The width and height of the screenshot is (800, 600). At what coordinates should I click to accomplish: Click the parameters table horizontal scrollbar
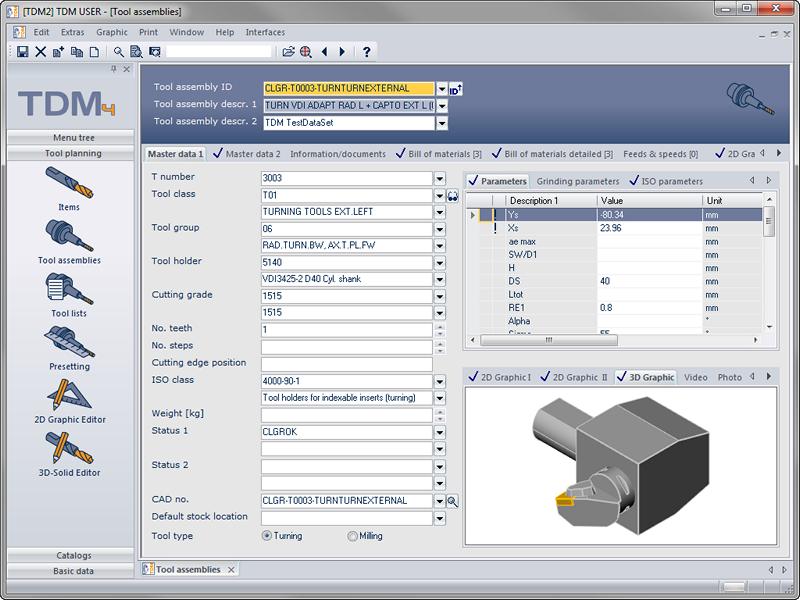click(x=549, y=340)
